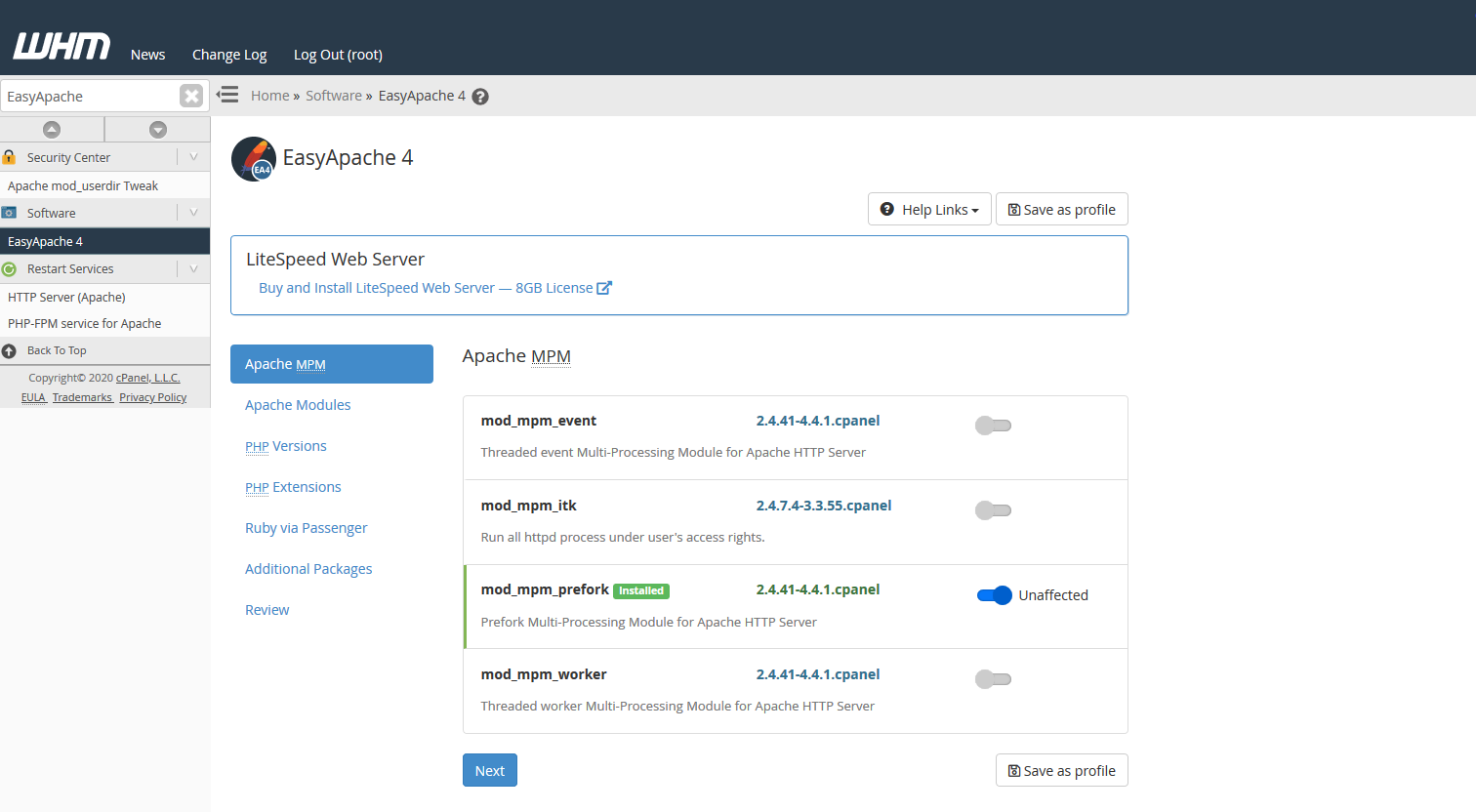Click the top Save as profile button
This screenshot has height=812, width=1476.
[x=1062, y=210]
